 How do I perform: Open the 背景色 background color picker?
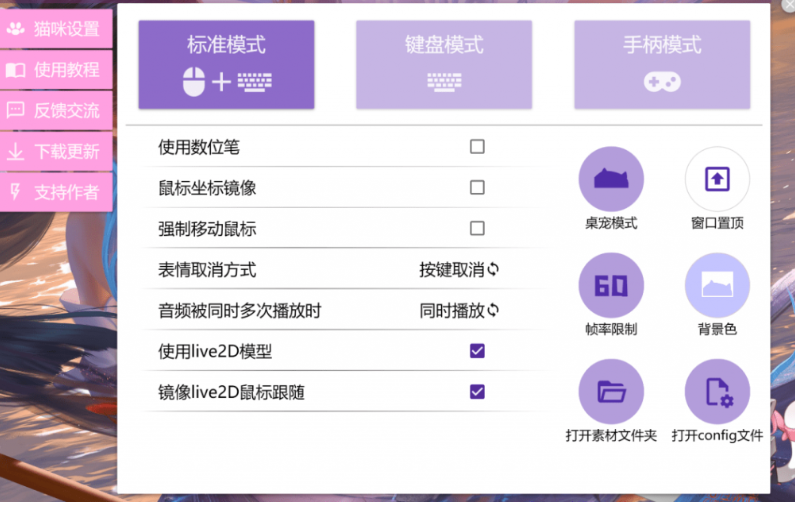point(717,285)
